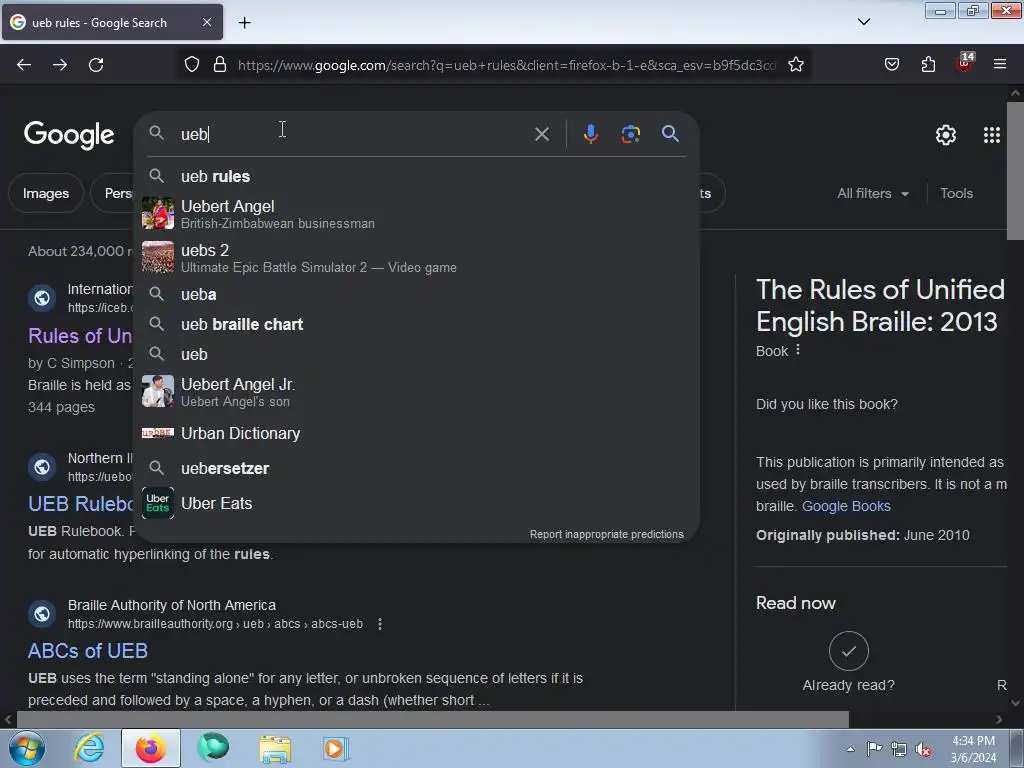Pick the 'ueba' suggestion
Image resolution: width=1024 pixels, height=768 pixels.
(416, 295)
